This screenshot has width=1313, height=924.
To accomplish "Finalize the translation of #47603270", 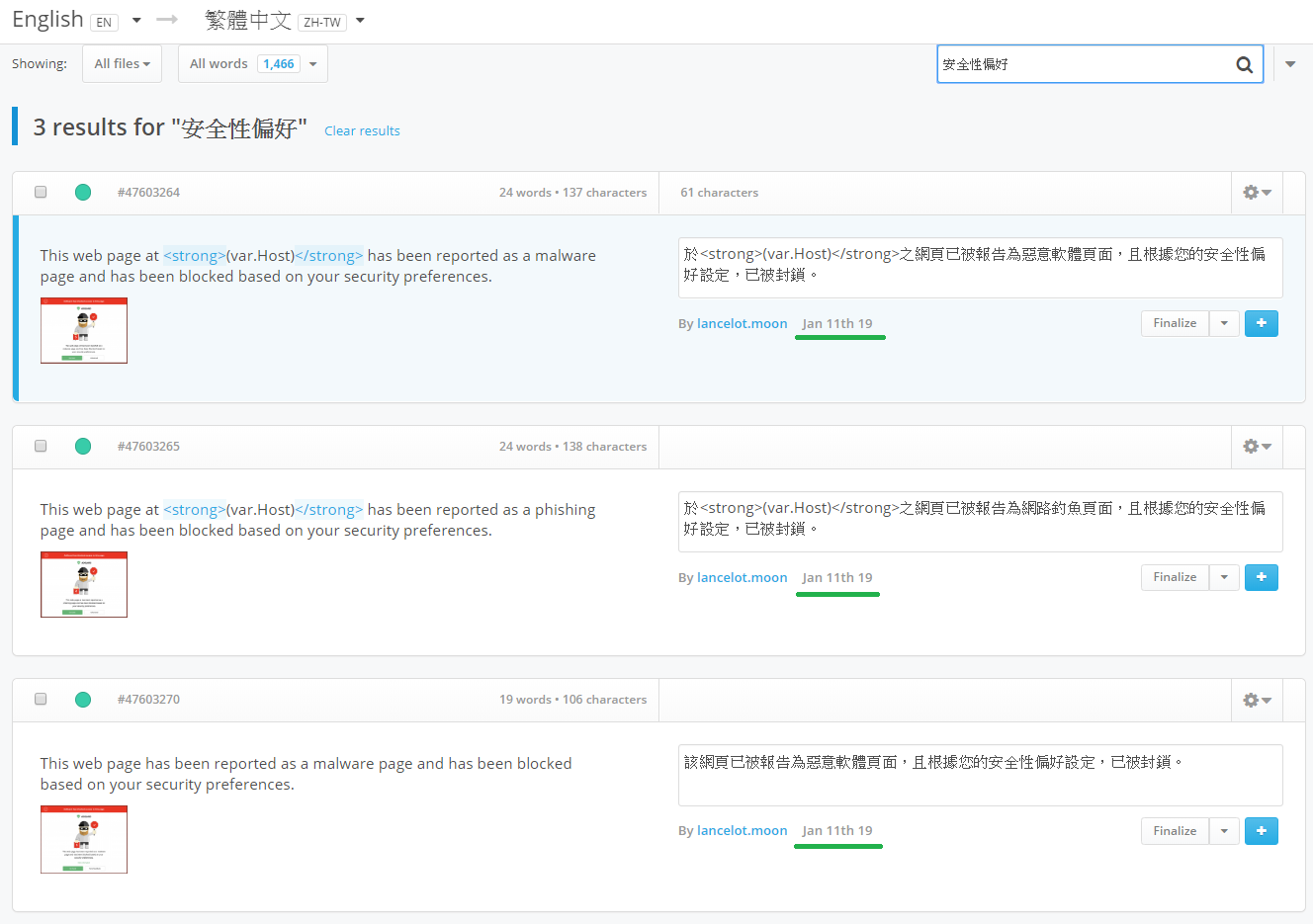I will 1175,831.
